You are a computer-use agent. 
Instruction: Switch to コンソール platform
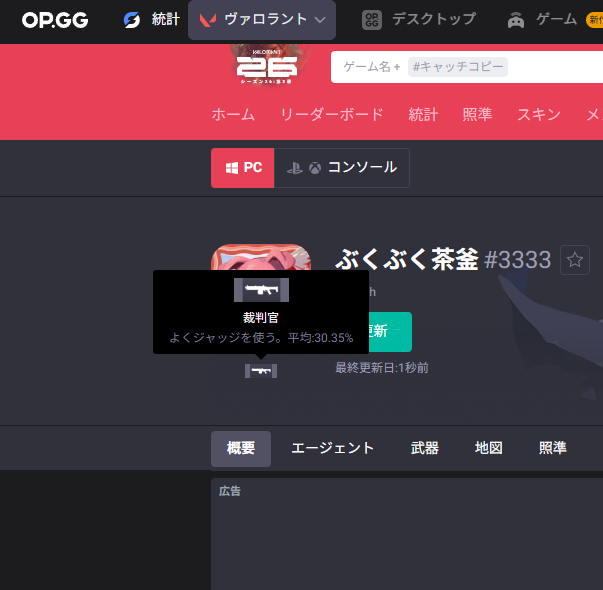[342, 168]
